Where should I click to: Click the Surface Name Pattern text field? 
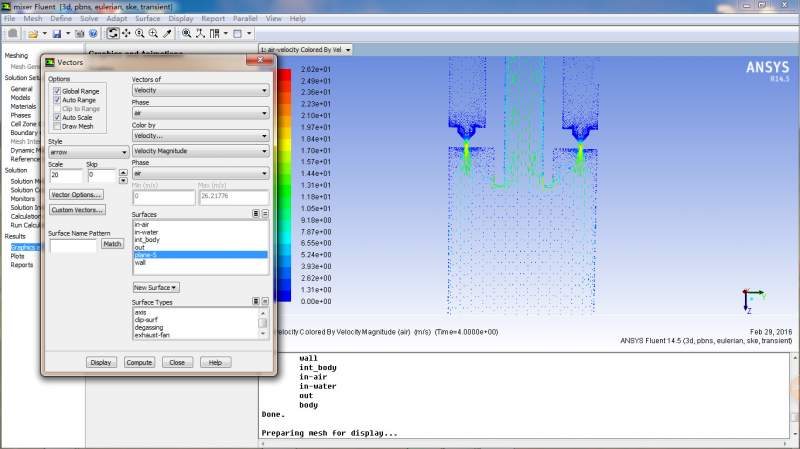72,245
